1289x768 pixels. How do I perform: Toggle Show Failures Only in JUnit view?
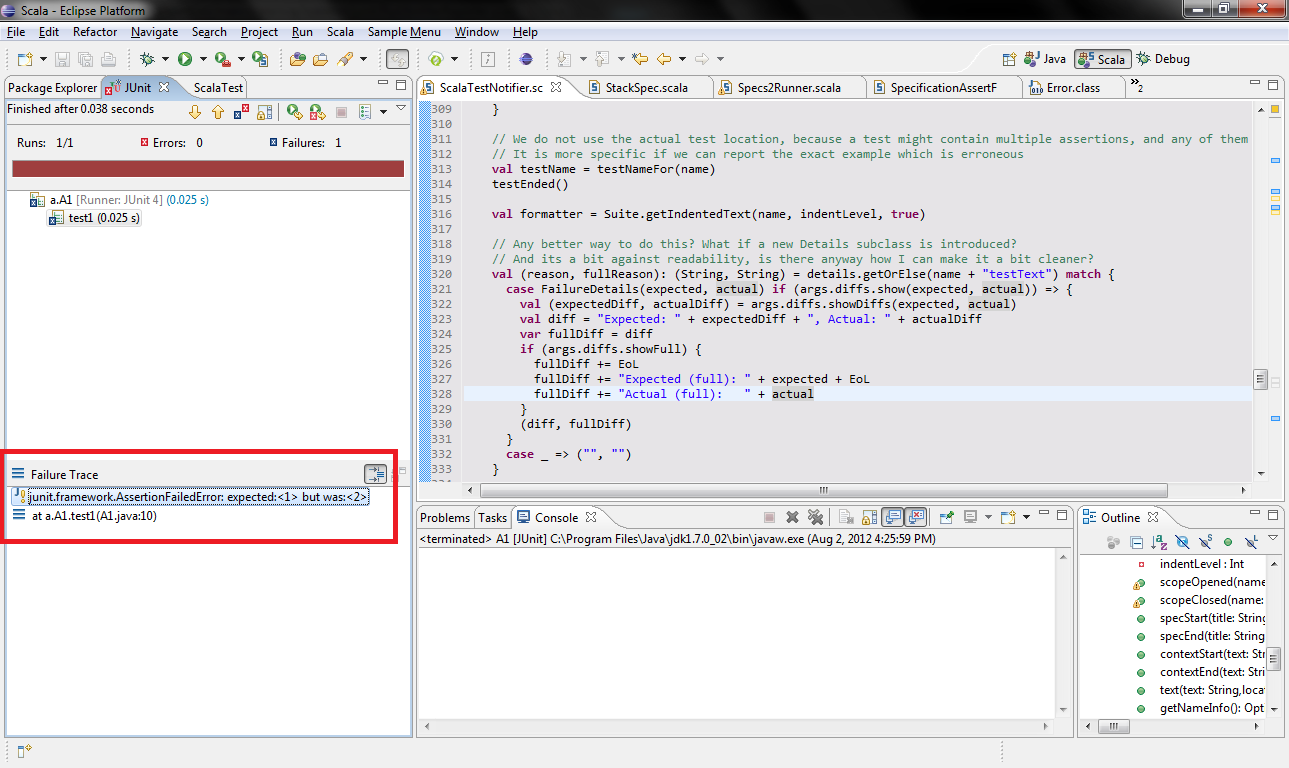coord(242,112)
